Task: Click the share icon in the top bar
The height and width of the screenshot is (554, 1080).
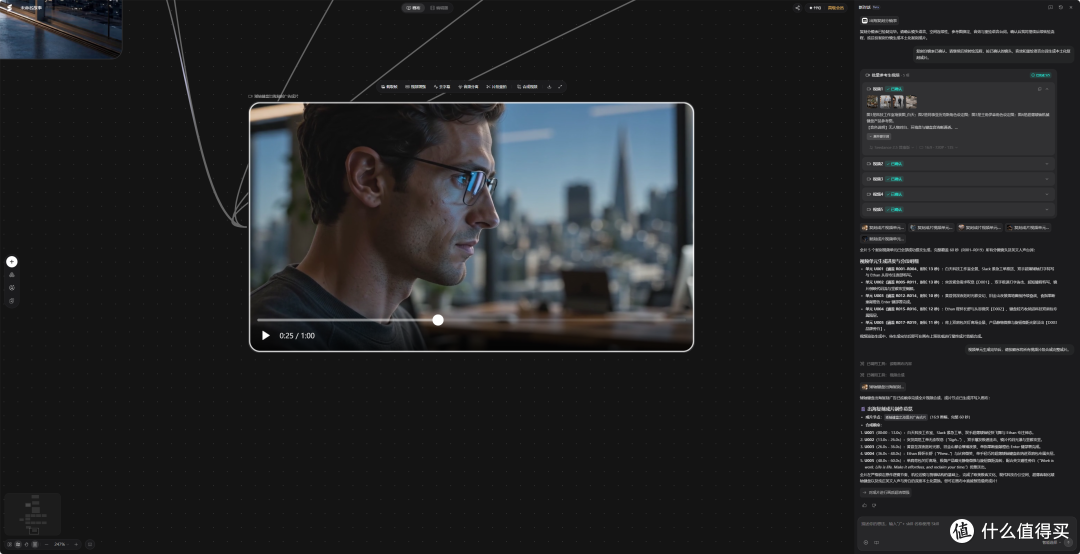Action: pyautogui.click(x=798, y=8)
